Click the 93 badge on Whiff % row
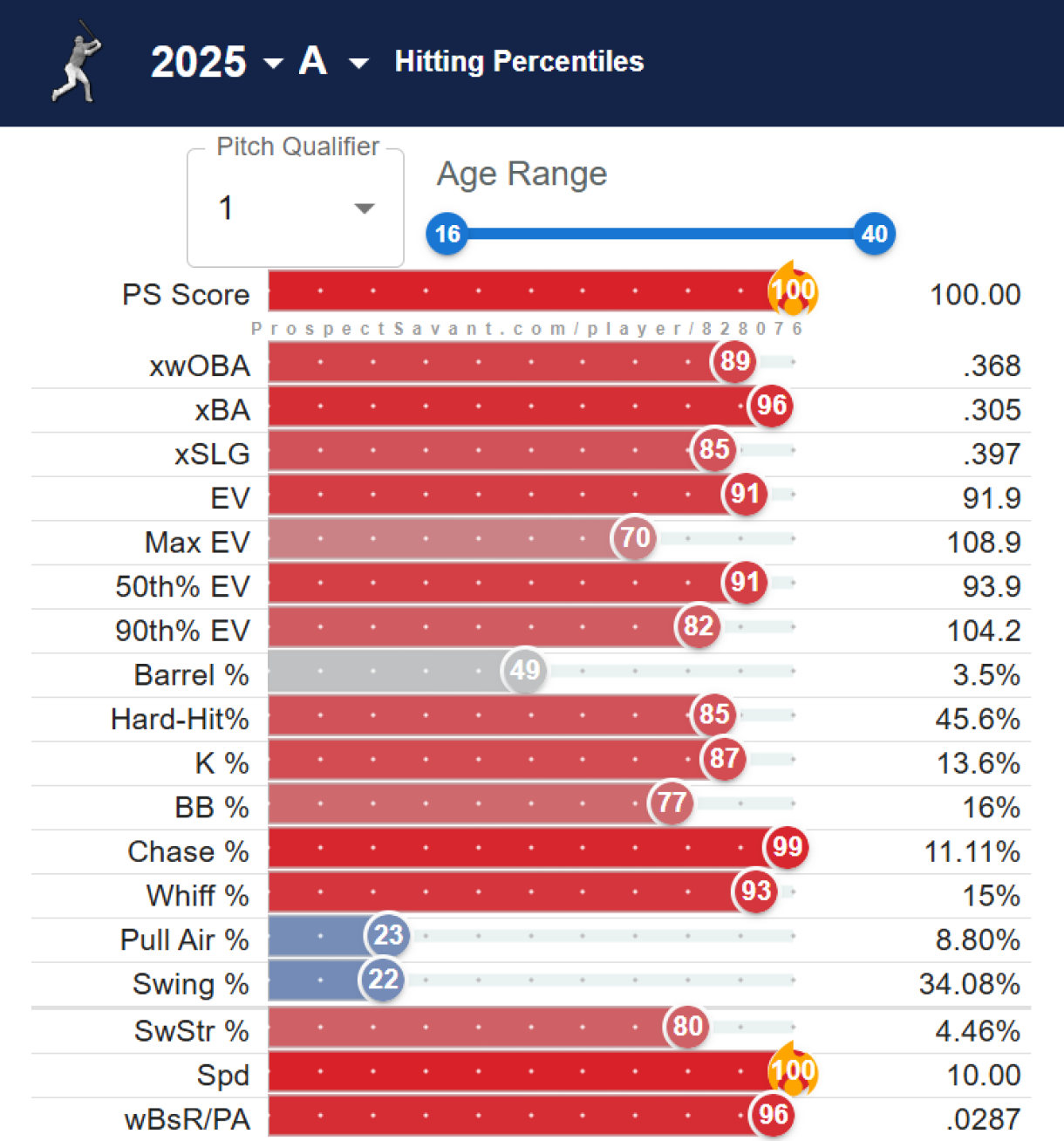Viewport: 1064px width, 1141px height. [753, 892]
